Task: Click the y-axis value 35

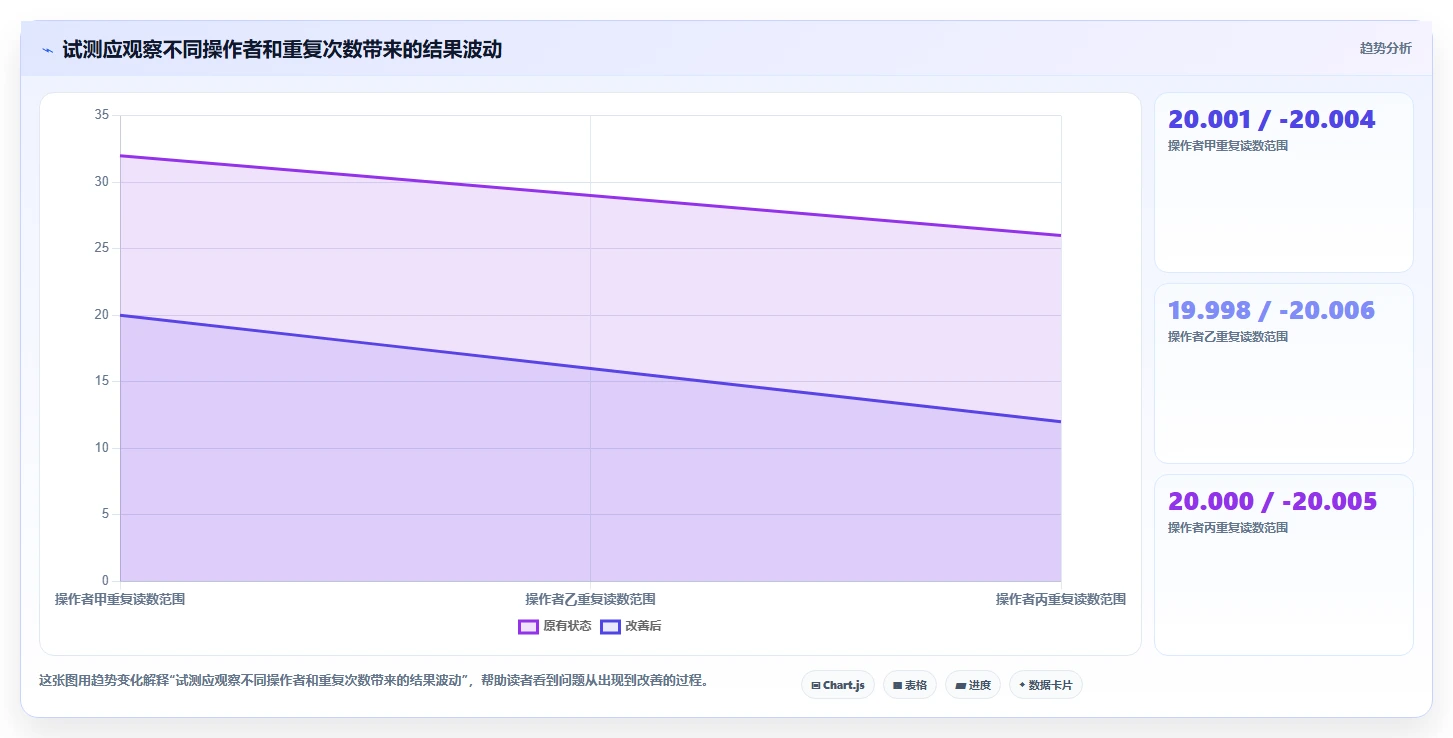Action: click(x=101, y=115)
